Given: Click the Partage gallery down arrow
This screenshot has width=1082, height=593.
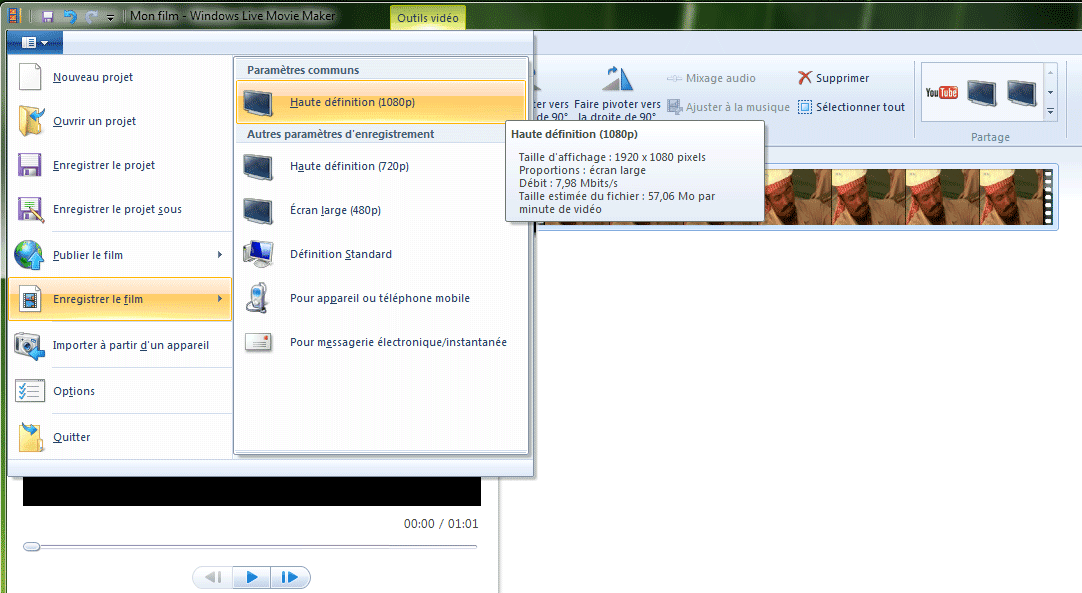Looking at the screenshot, I should click(x=1050, y=93).
